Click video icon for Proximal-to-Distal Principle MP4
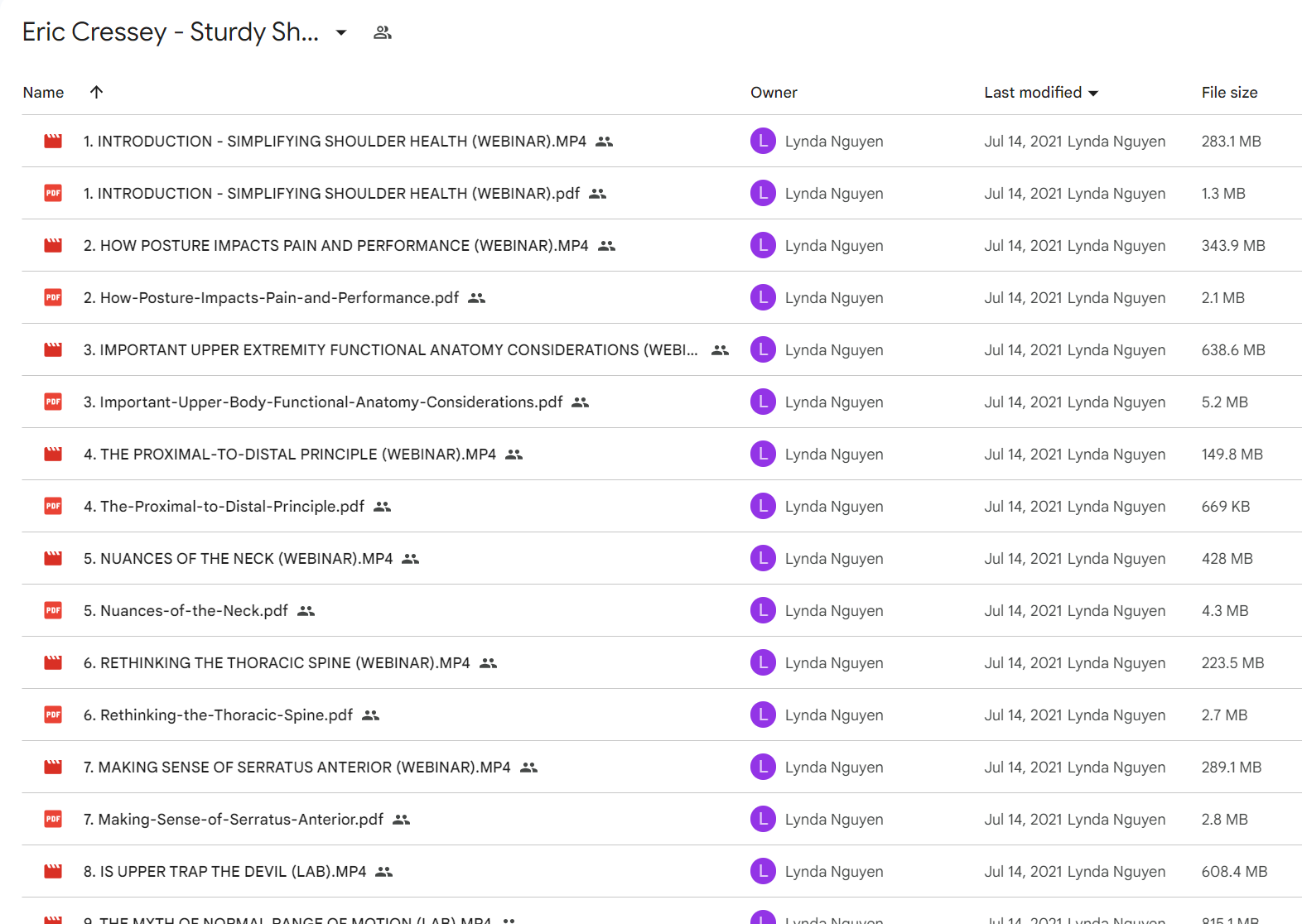This screenshot has width=1302, height=924. pyautogui.click(x=53, y=455)
